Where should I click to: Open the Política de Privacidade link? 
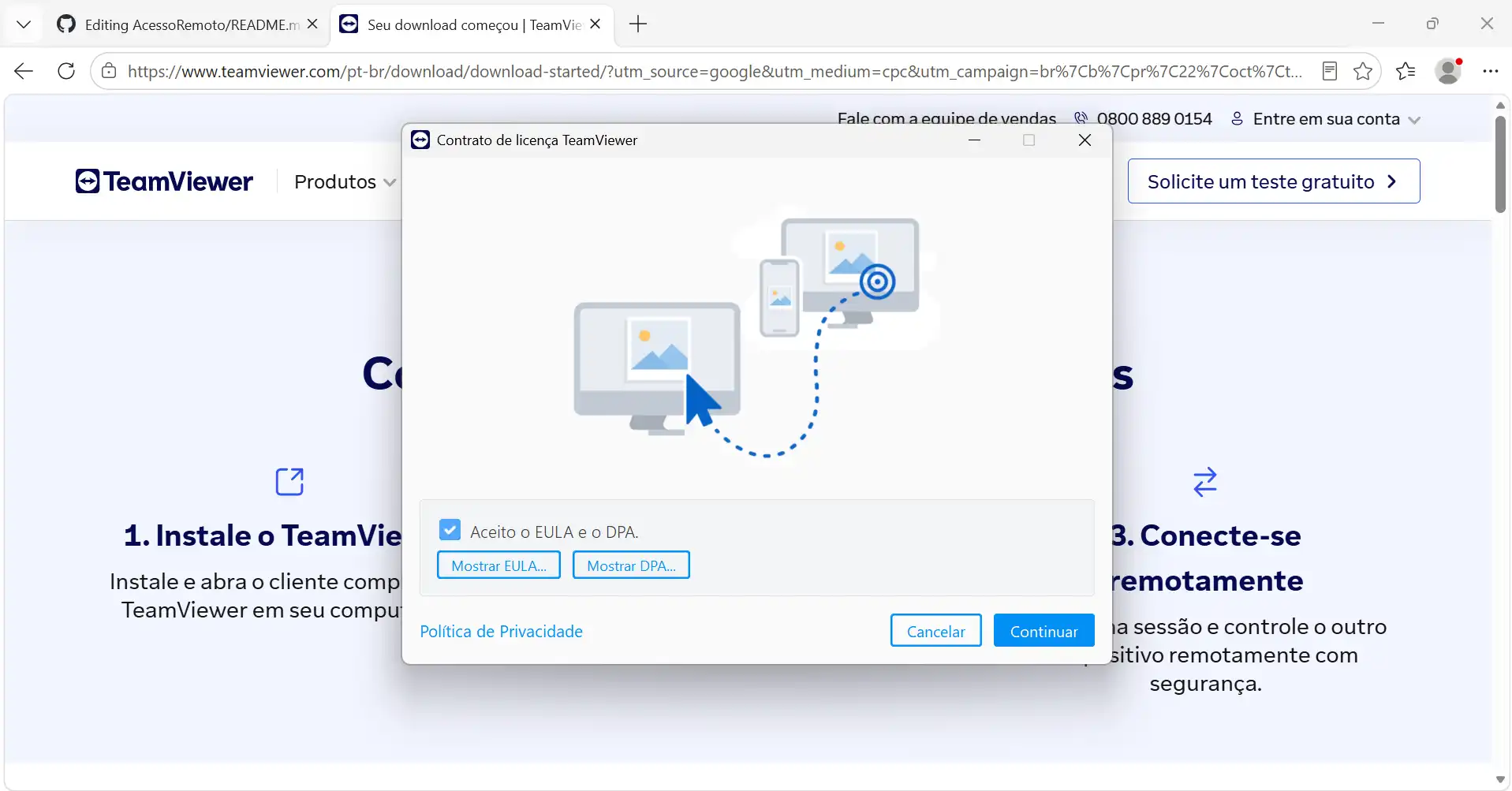click(501, 632)
